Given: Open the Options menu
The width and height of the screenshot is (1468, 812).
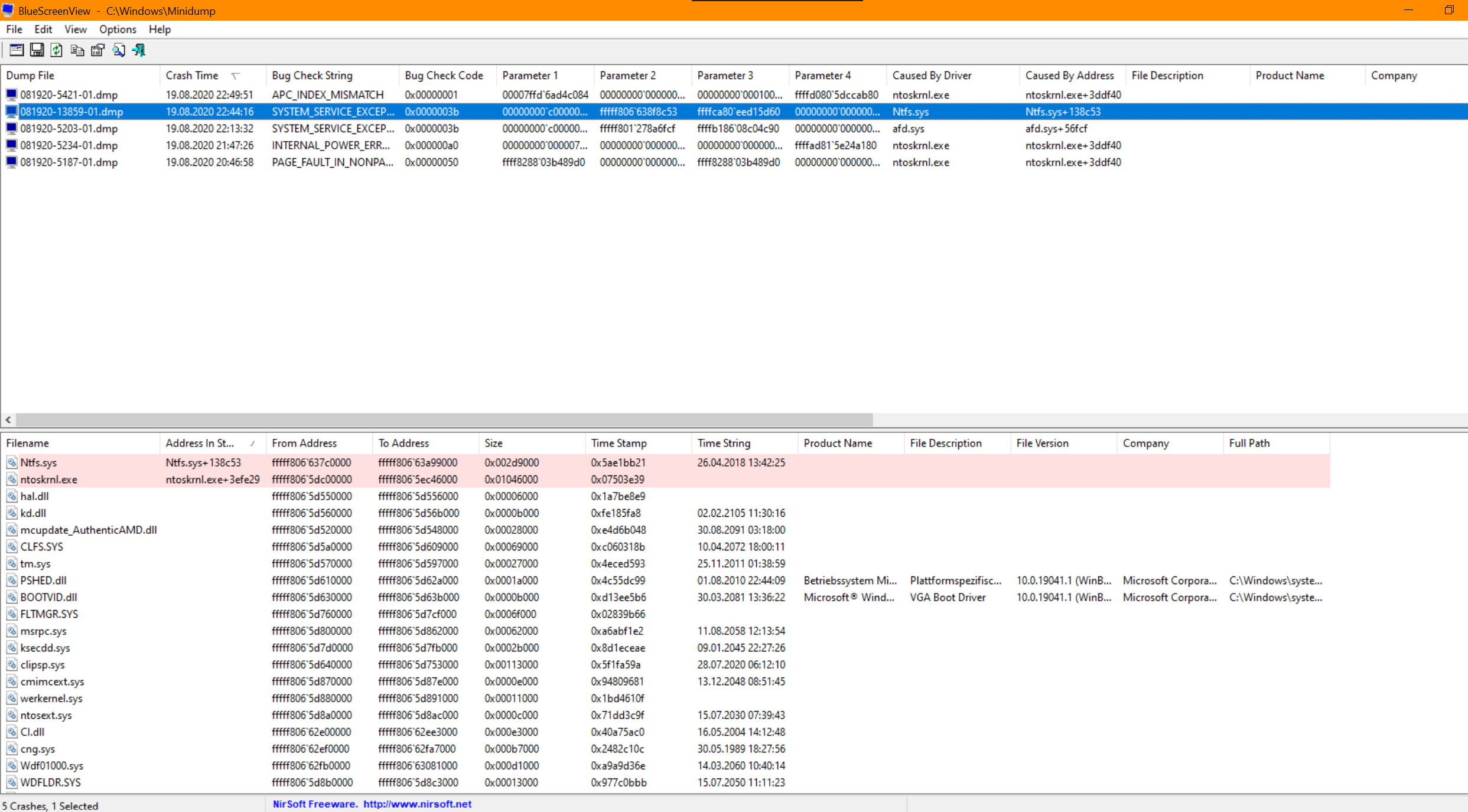Looking at the screenshot, I should coord(117,29).
